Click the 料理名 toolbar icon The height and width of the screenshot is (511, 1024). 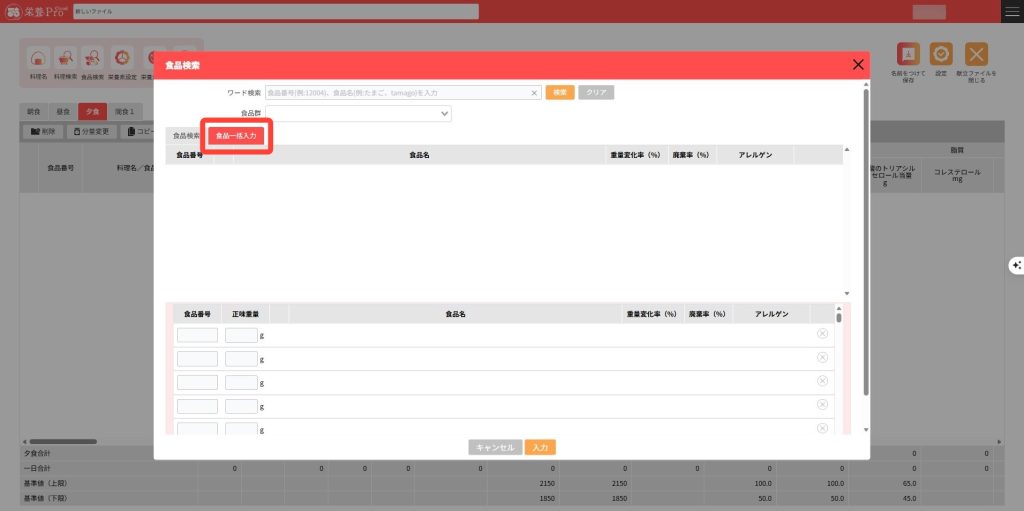click(37, 59)
